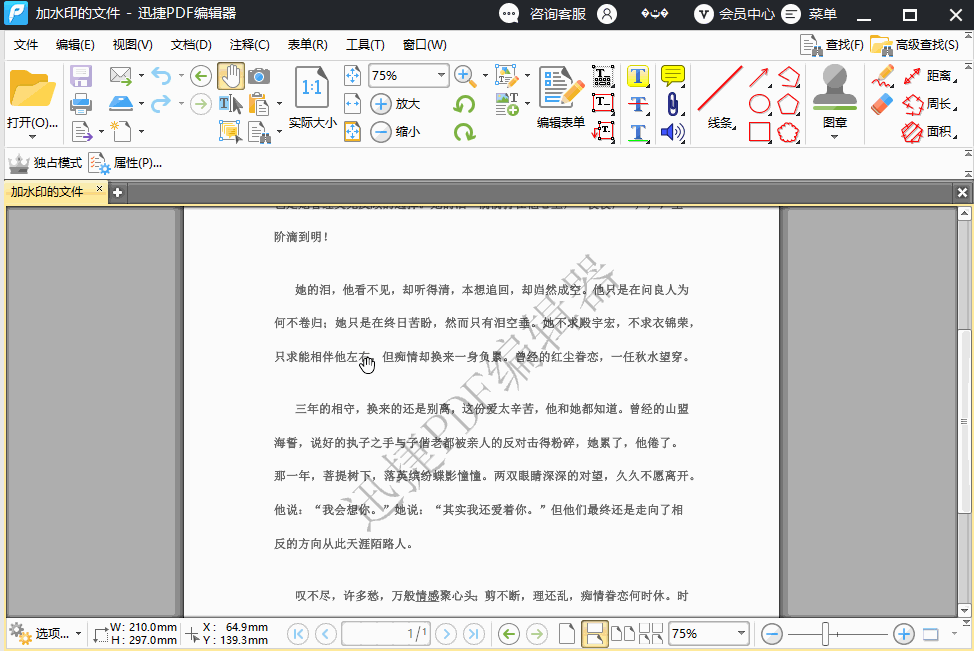Select the paperclip attachment annotation tool

click(672, 104)
